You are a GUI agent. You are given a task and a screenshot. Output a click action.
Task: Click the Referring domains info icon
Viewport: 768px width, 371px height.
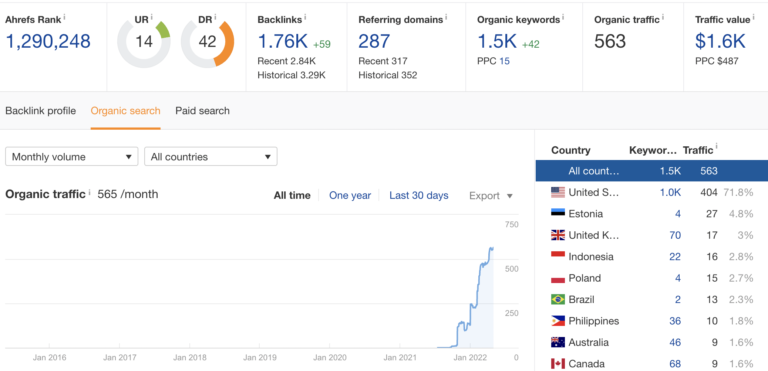(x=447, y=17)
